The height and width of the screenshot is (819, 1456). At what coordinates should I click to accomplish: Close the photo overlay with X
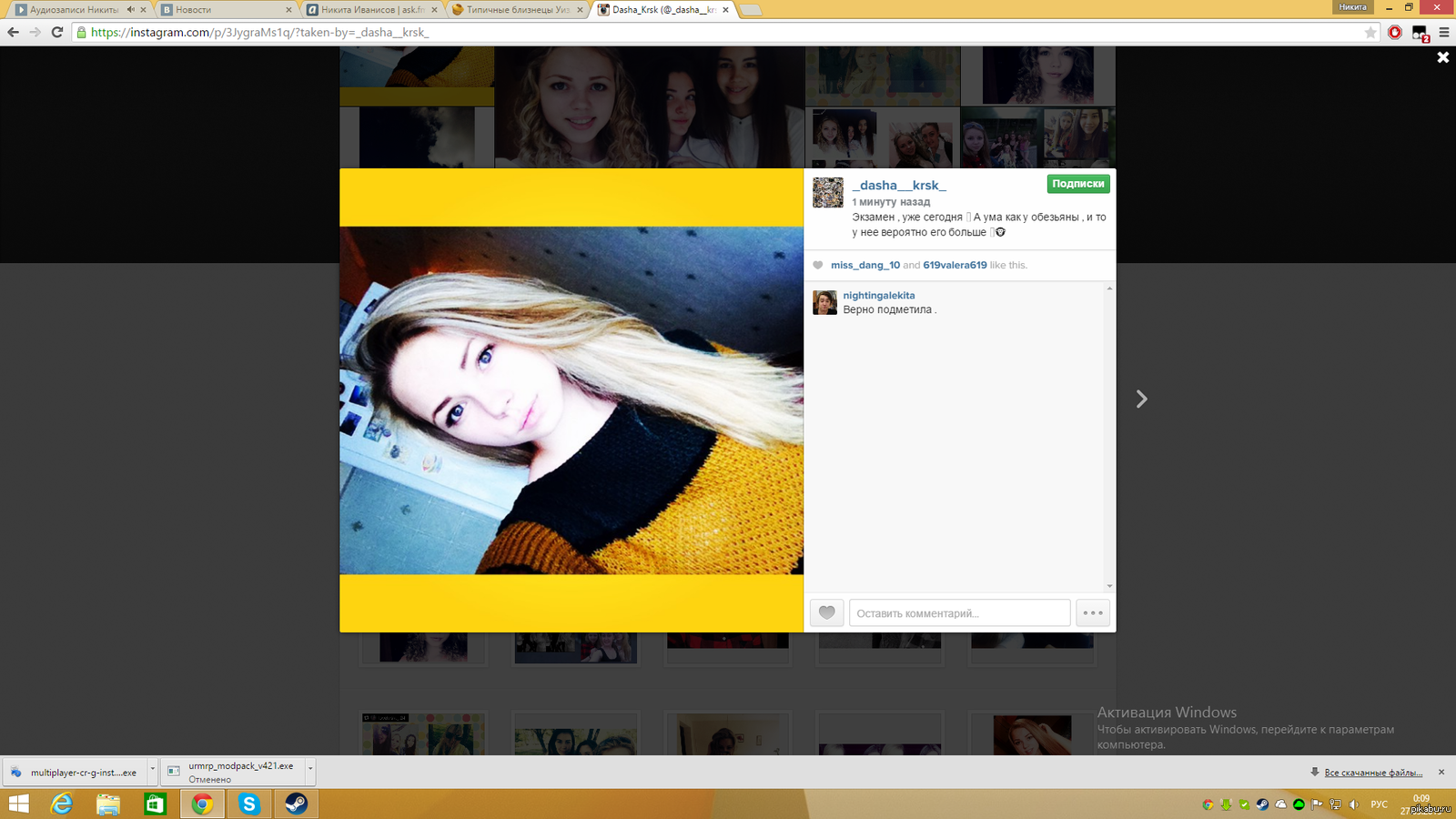1442,57
